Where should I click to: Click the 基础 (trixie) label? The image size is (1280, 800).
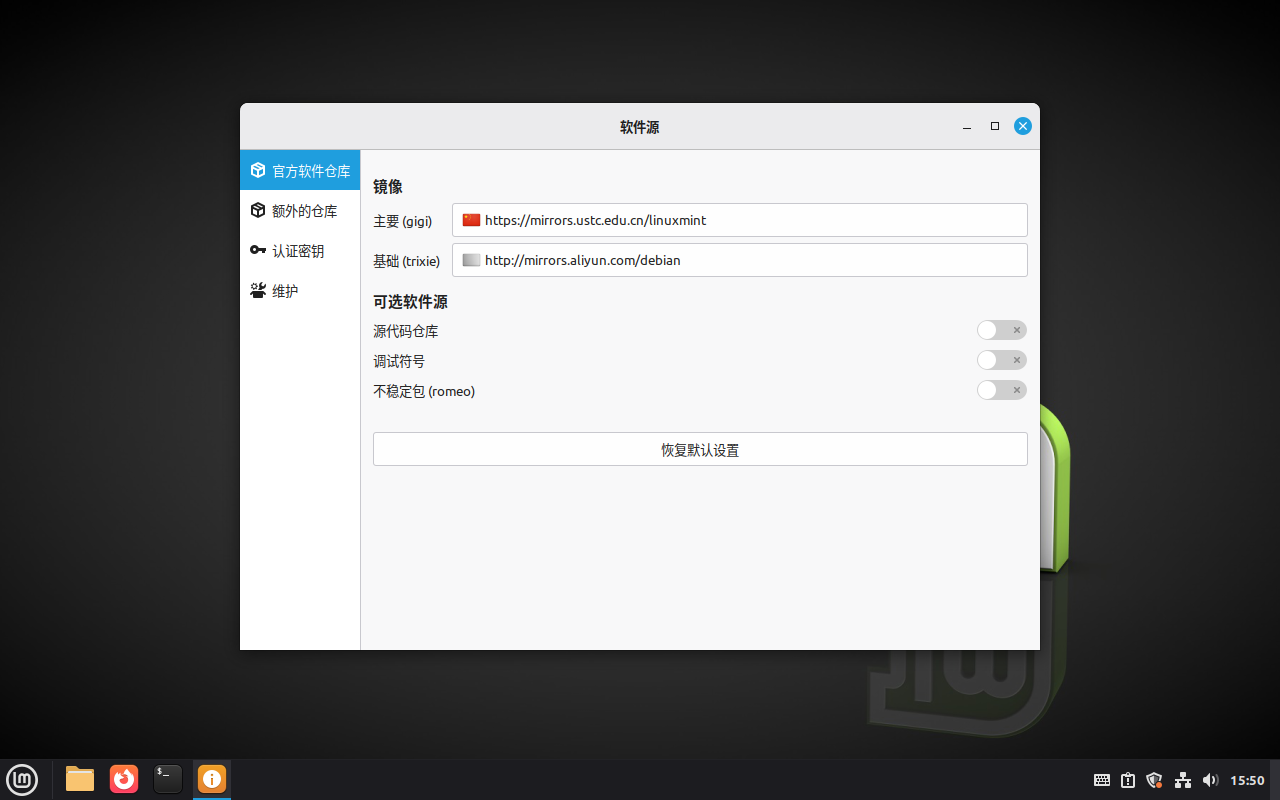pyautogui.click(x=407, y=261)
